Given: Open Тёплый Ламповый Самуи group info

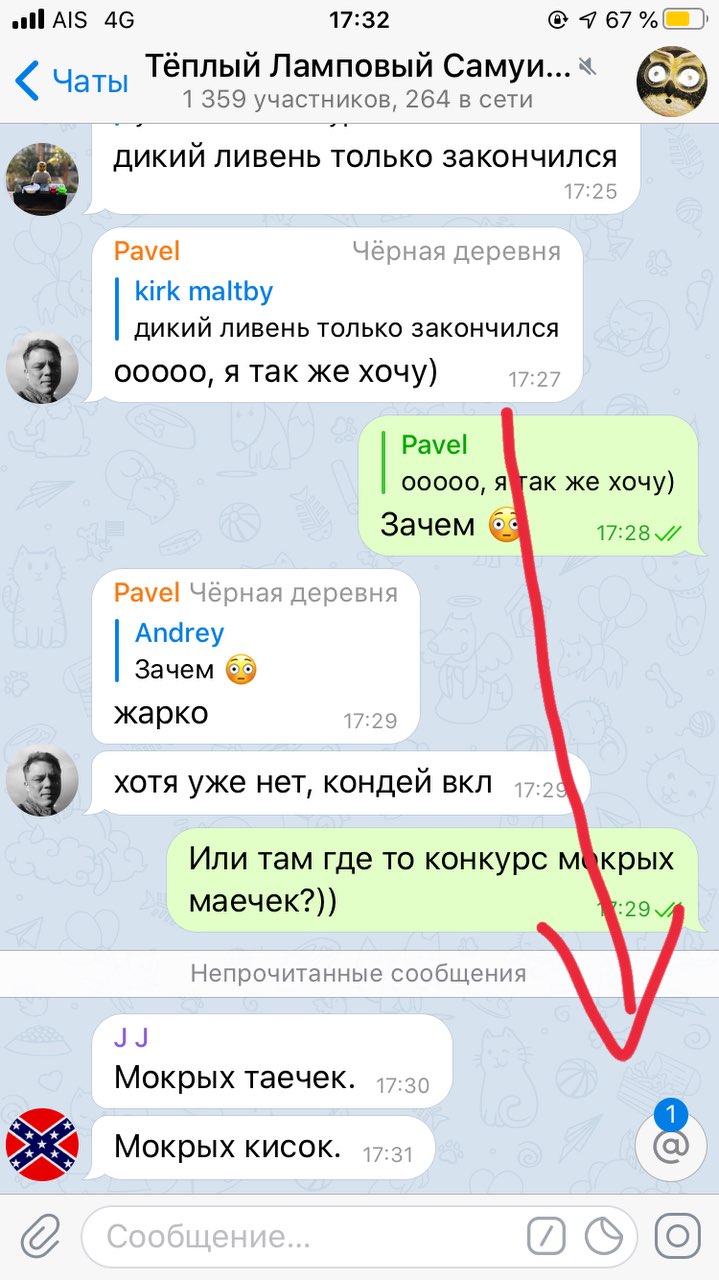Looking at the screenshot, I should [x=358, y=81].
